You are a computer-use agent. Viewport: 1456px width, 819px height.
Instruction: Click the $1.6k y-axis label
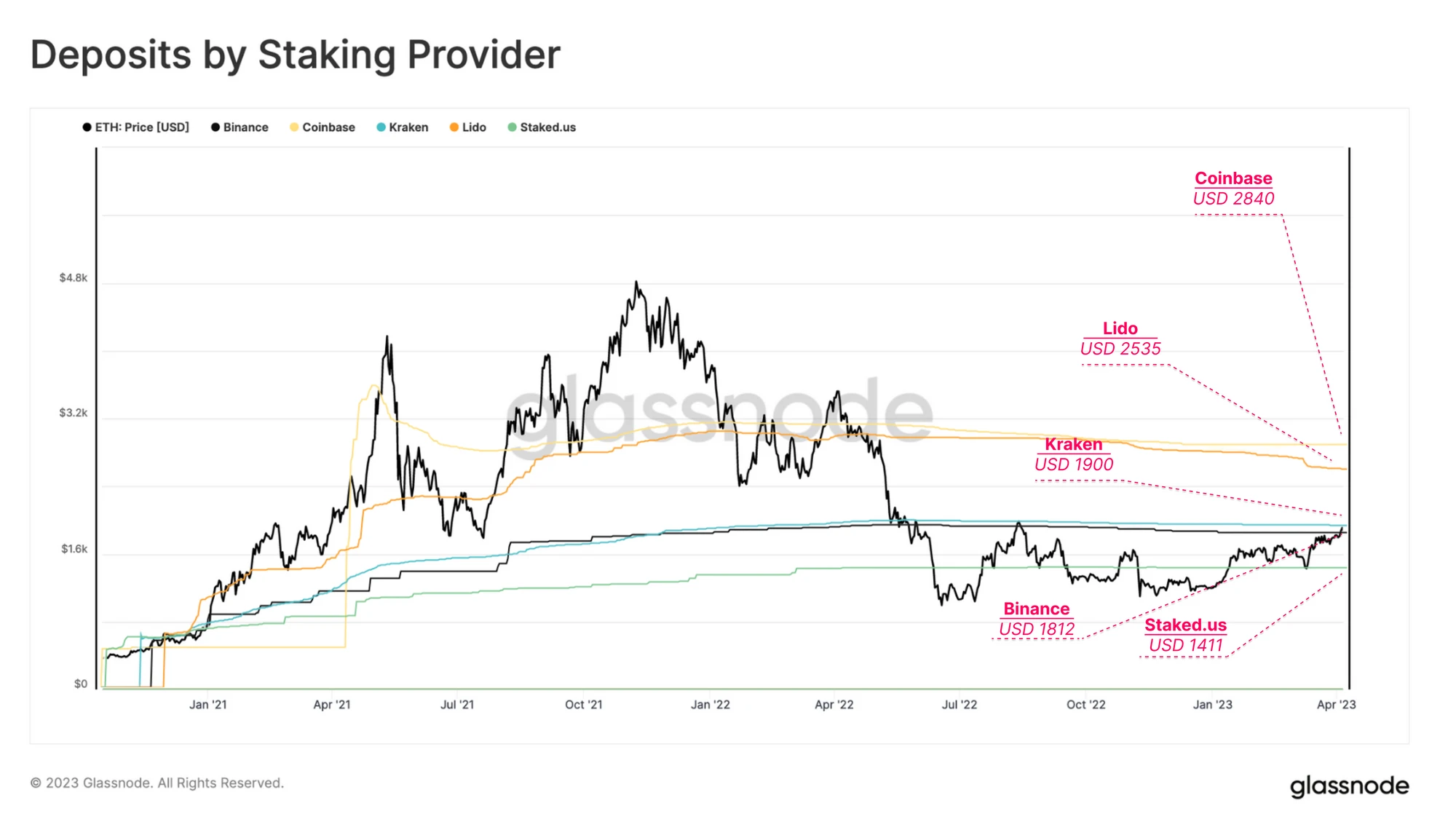click(74, 549)
